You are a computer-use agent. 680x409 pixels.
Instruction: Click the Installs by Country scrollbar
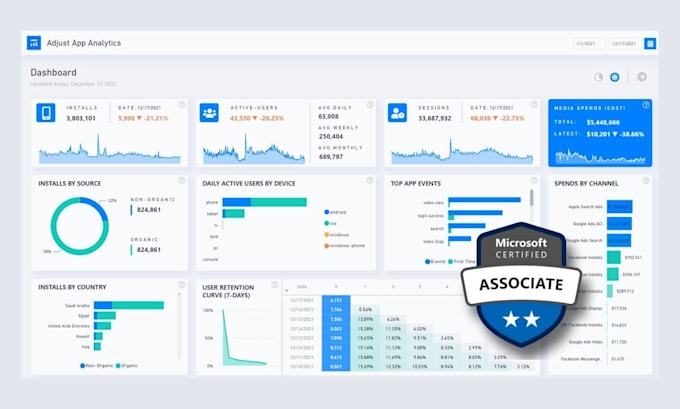point(179,325)
